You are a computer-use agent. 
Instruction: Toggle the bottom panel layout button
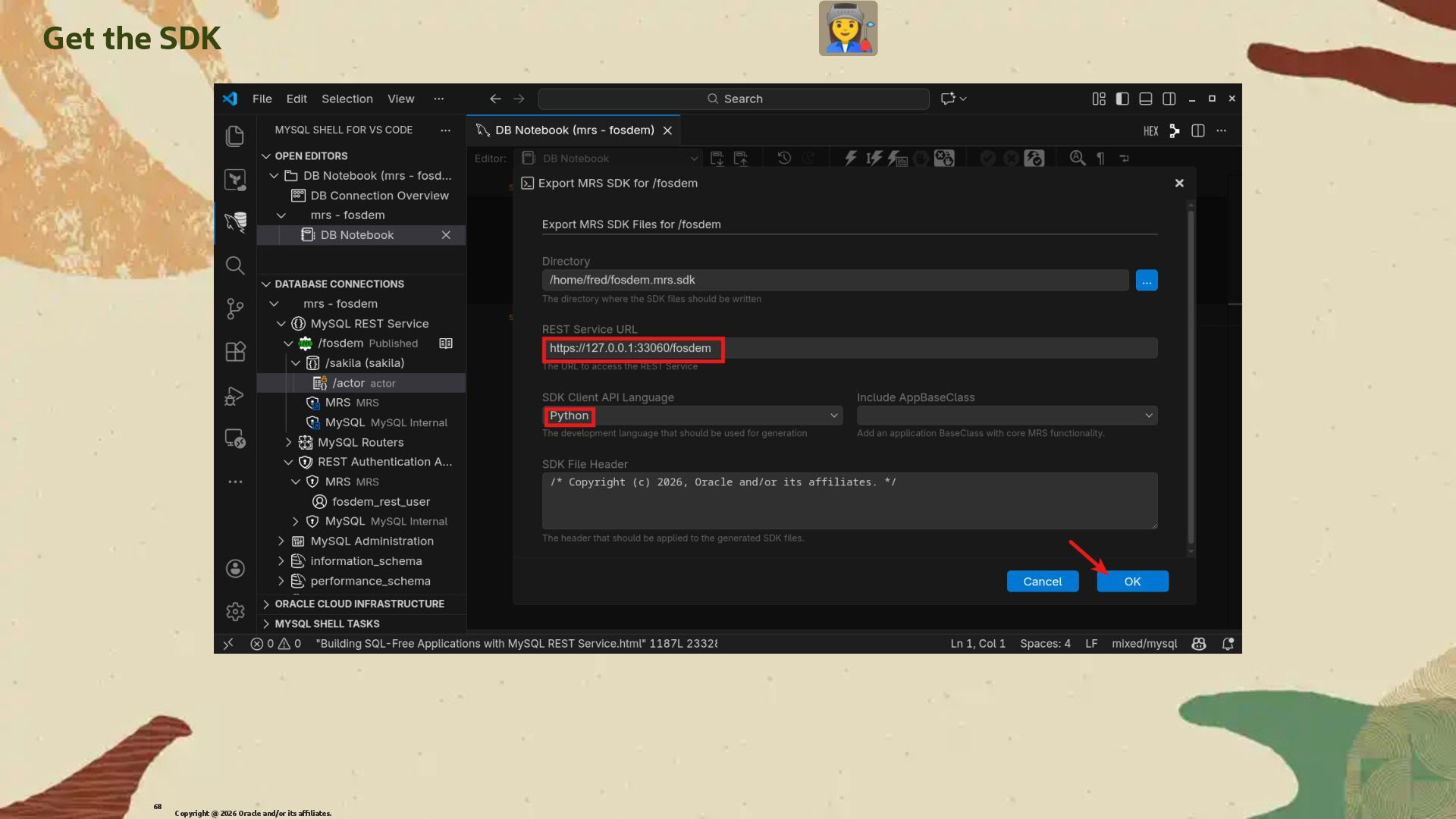1146,99
